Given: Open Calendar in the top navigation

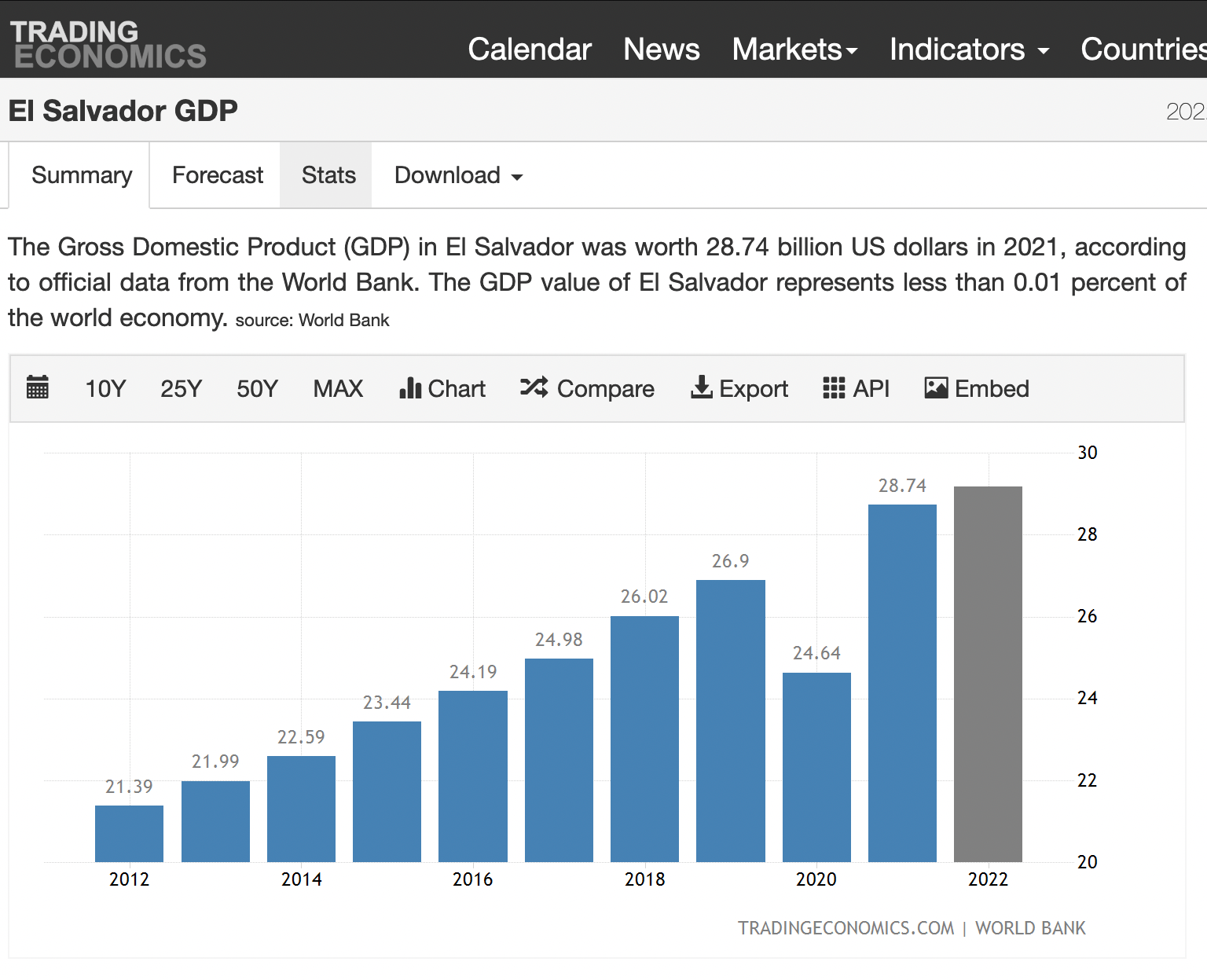Looking at the screenshot, I should 530,50.
